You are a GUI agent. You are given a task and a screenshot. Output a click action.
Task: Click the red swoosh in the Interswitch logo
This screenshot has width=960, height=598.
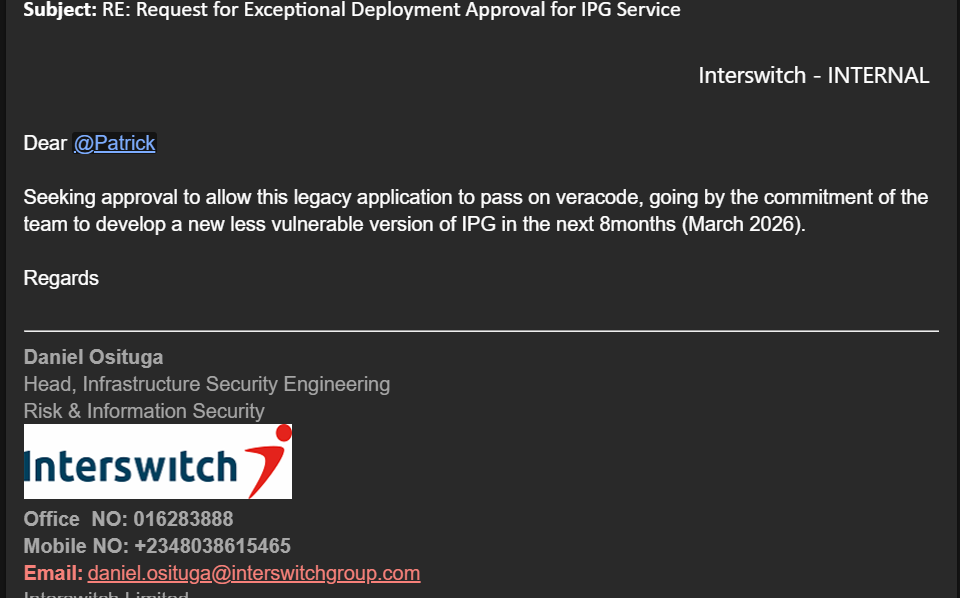(270, 458)
